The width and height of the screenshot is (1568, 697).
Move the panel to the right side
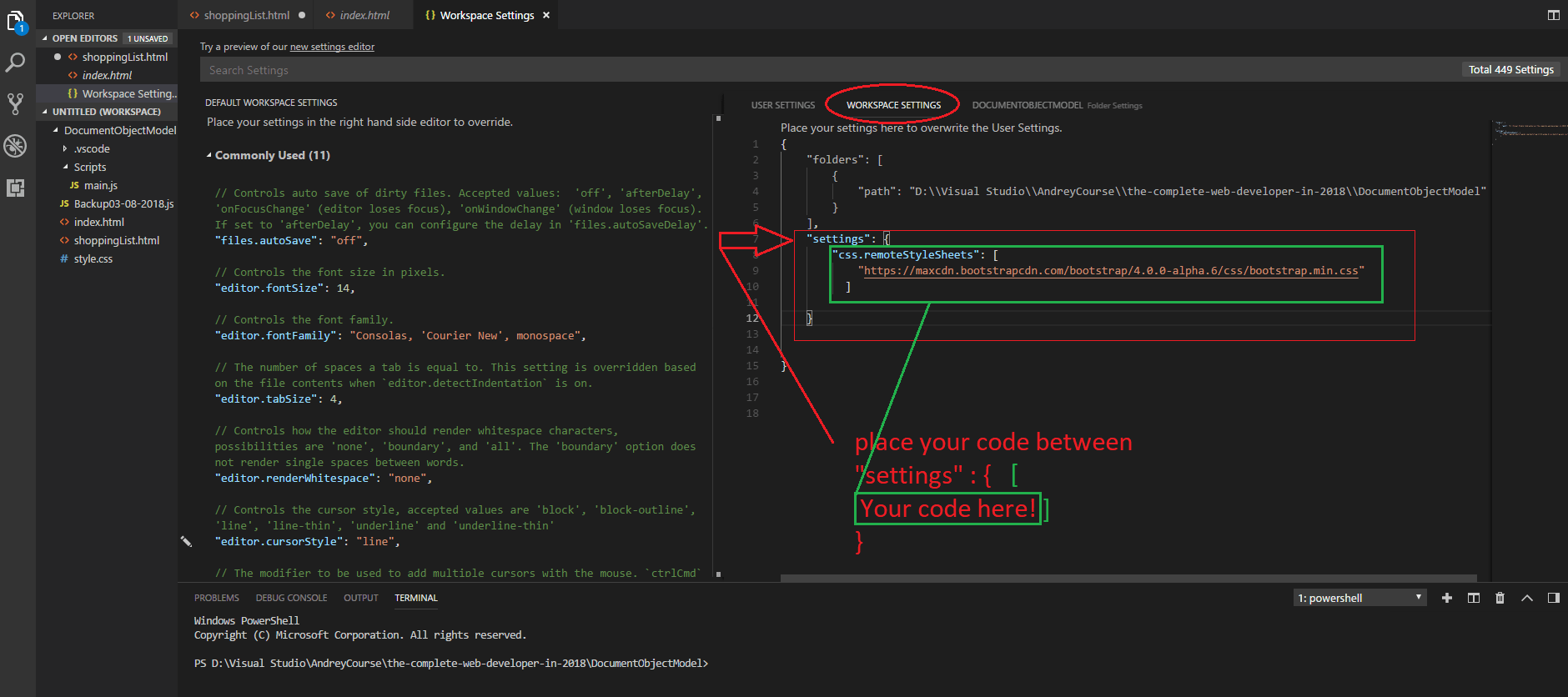[x=1554, y=598]
